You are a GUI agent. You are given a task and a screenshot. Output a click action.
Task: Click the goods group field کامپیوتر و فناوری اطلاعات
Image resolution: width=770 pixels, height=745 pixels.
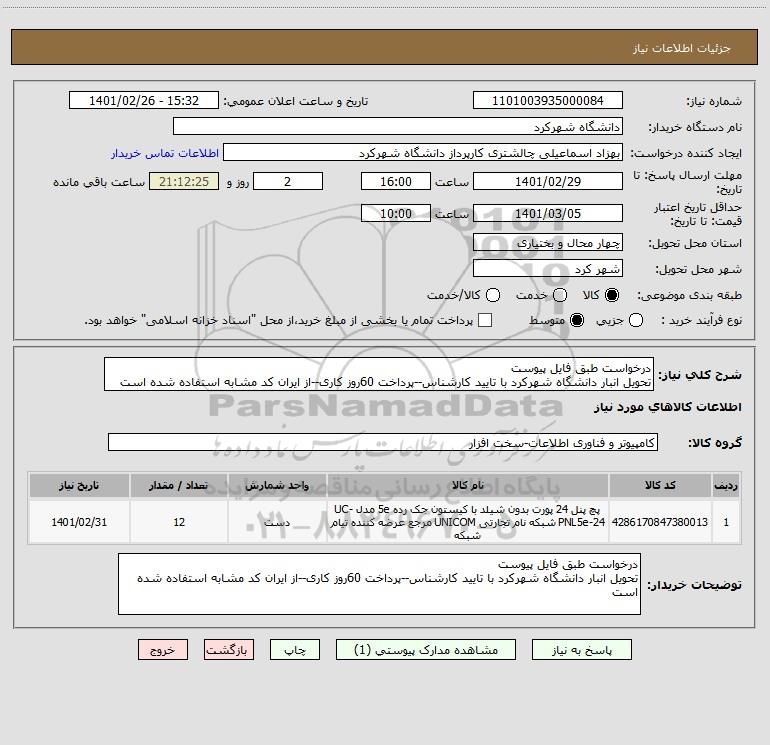(383, 442)
